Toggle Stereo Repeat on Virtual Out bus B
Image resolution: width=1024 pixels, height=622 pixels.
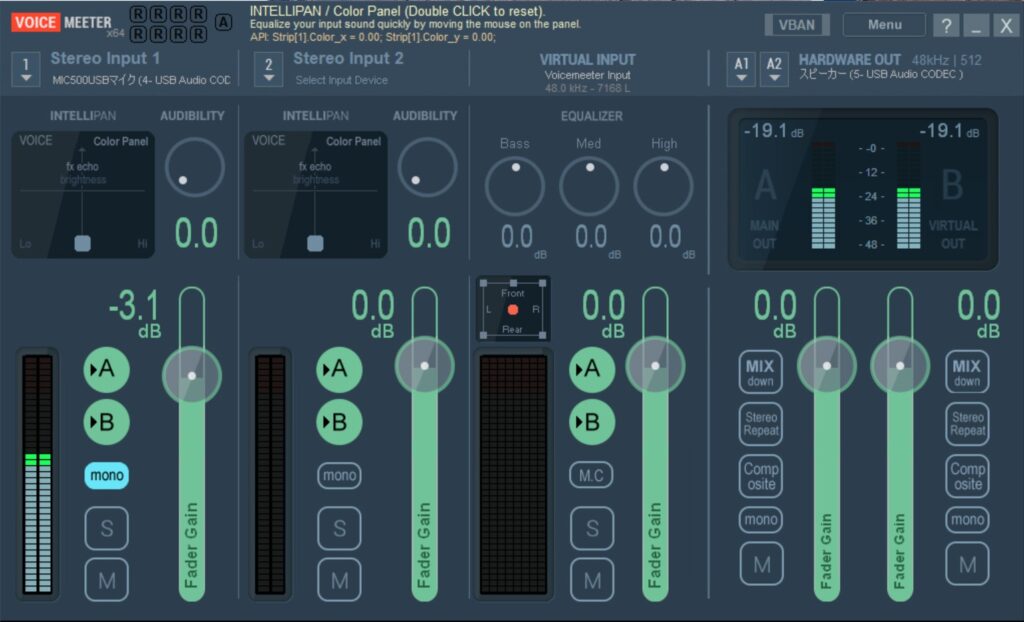tap(967, 424)
